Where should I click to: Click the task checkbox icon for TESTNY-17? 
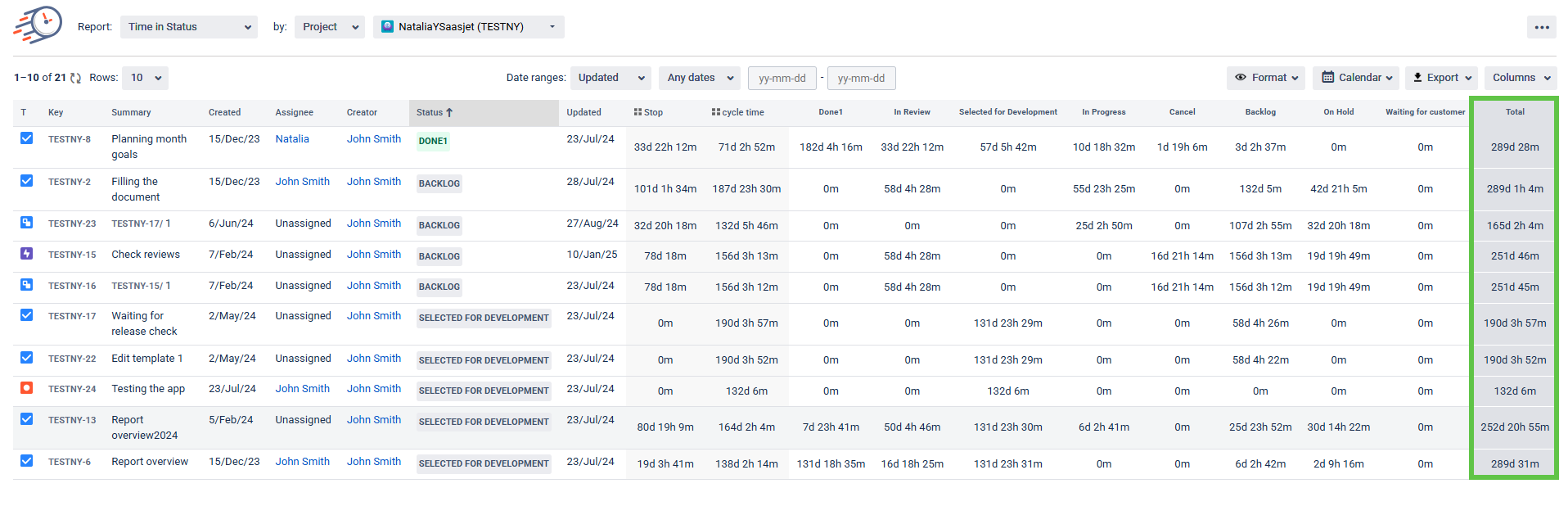click(x=27, y=315)
